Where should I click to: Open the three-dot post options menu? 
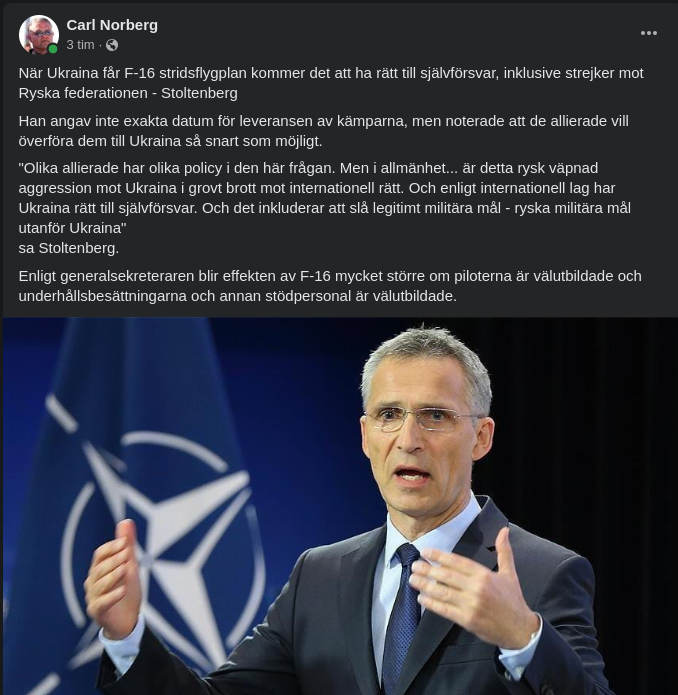point(648,33)
